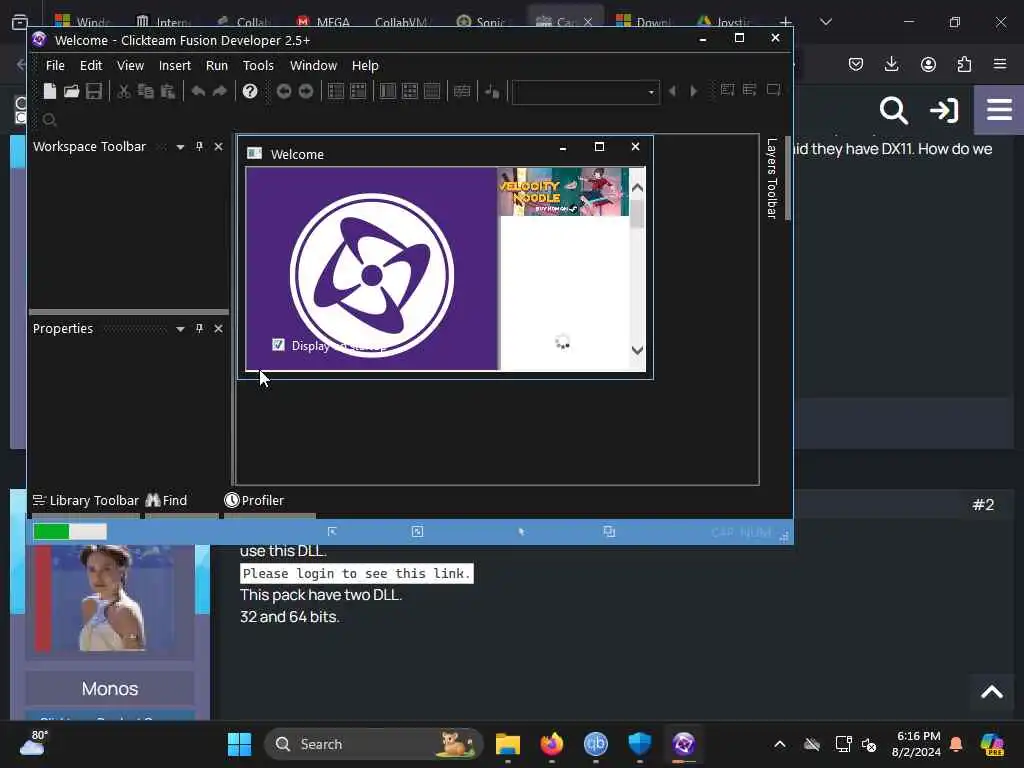
Task: Open the forum hamburger menu
Action: [x=999, y=109]
